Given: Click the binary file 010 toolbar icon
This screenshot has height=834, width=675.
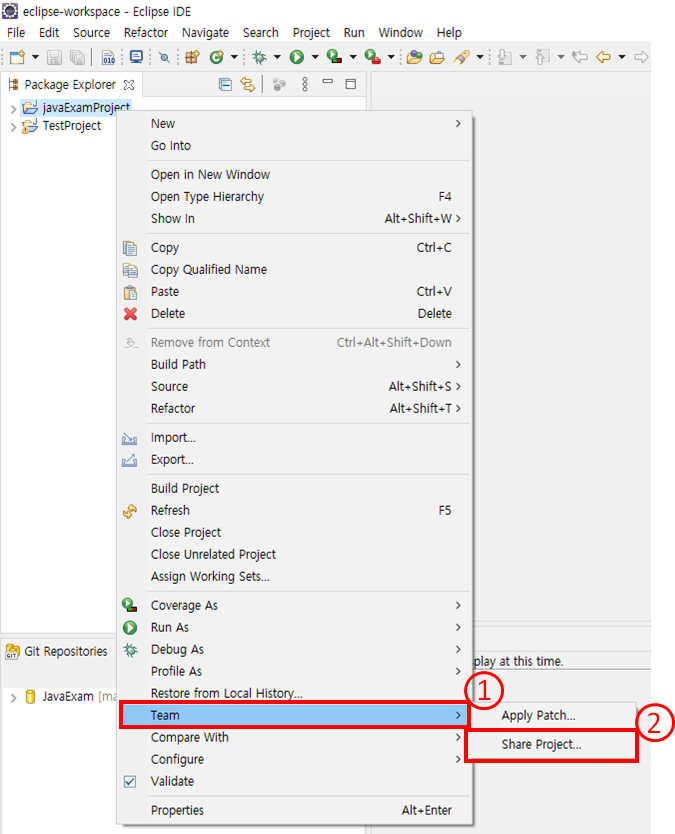Looking at the screenshot, I should [109, 57].
